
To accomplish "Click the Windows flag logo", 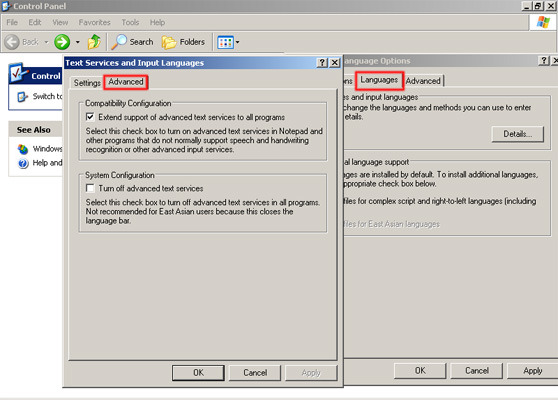I will tap(543, 22).
